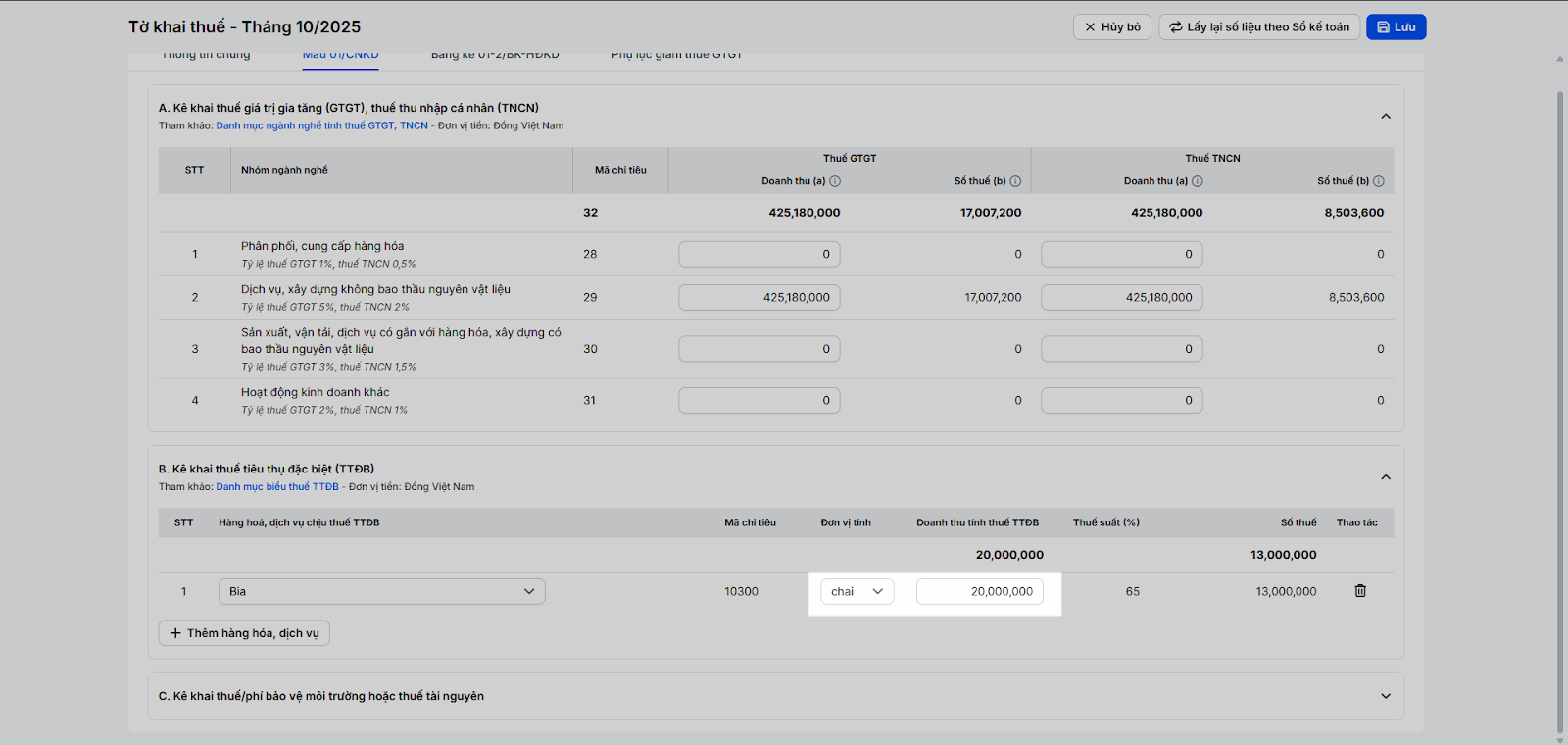
Task: Click TTĐB revenue field showing 20,000,000
Action: point(979,591)
